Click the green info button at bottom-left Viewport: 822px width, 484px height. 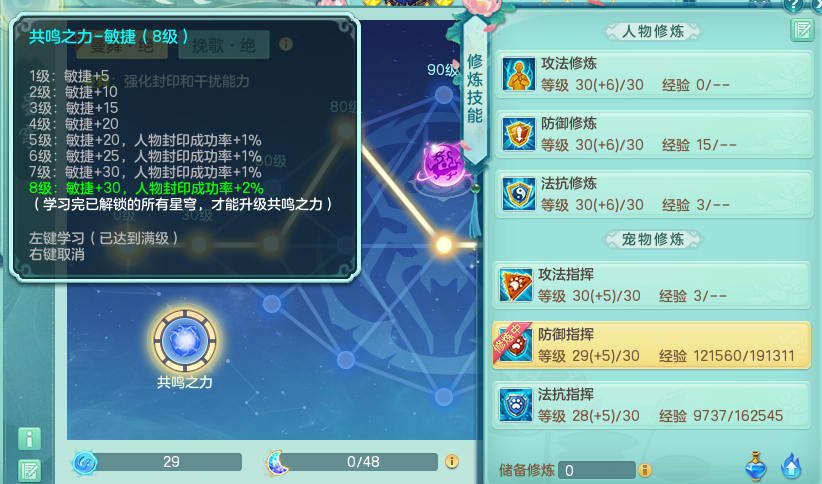[x=29, y=438]
